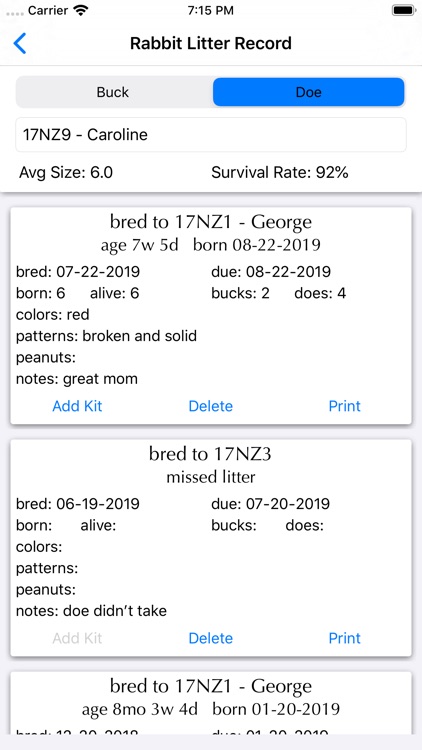
Task: Delete the litter born 08-22-2019
Action: point(211,406)
